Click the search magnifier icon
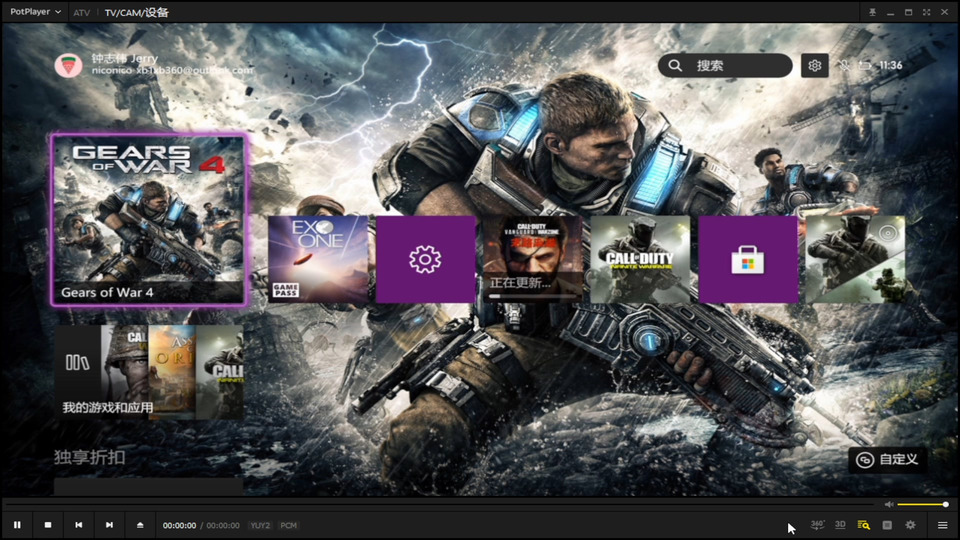 [x=675, y=66]
